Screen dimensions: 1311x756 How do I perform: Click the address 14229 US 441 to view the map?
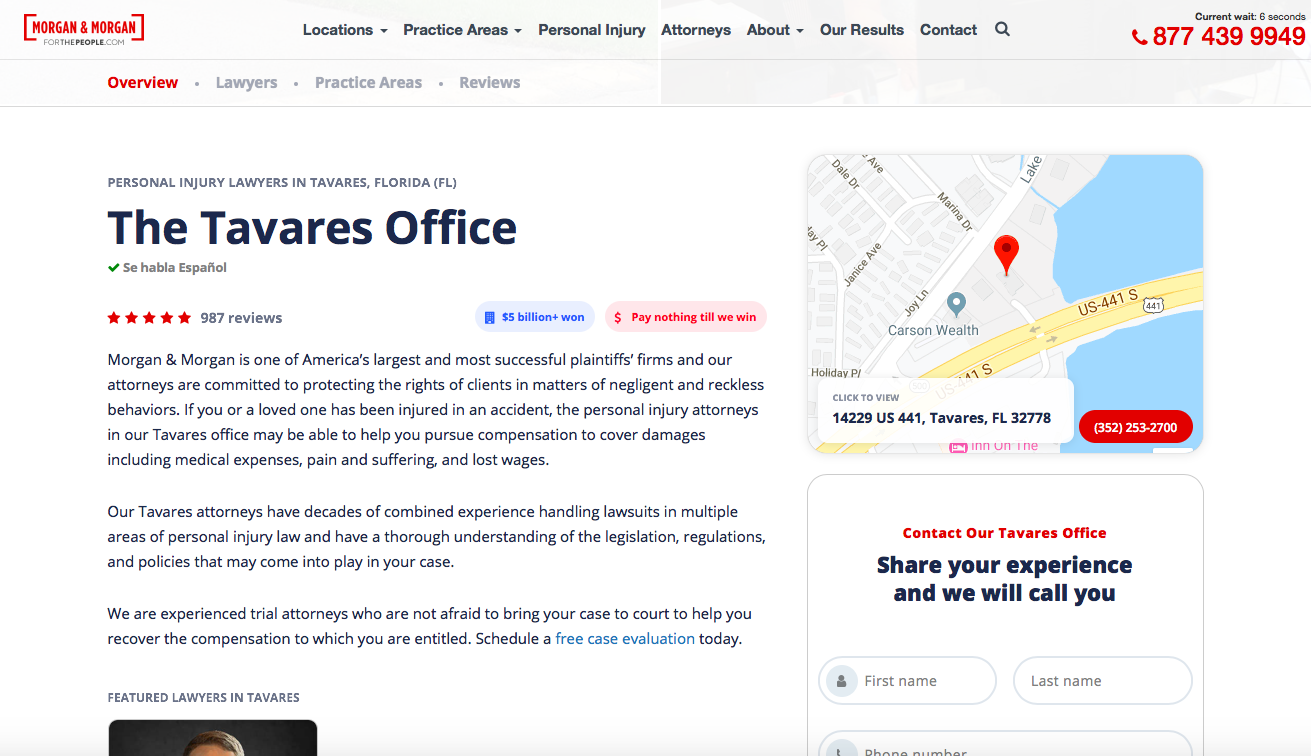942,418
